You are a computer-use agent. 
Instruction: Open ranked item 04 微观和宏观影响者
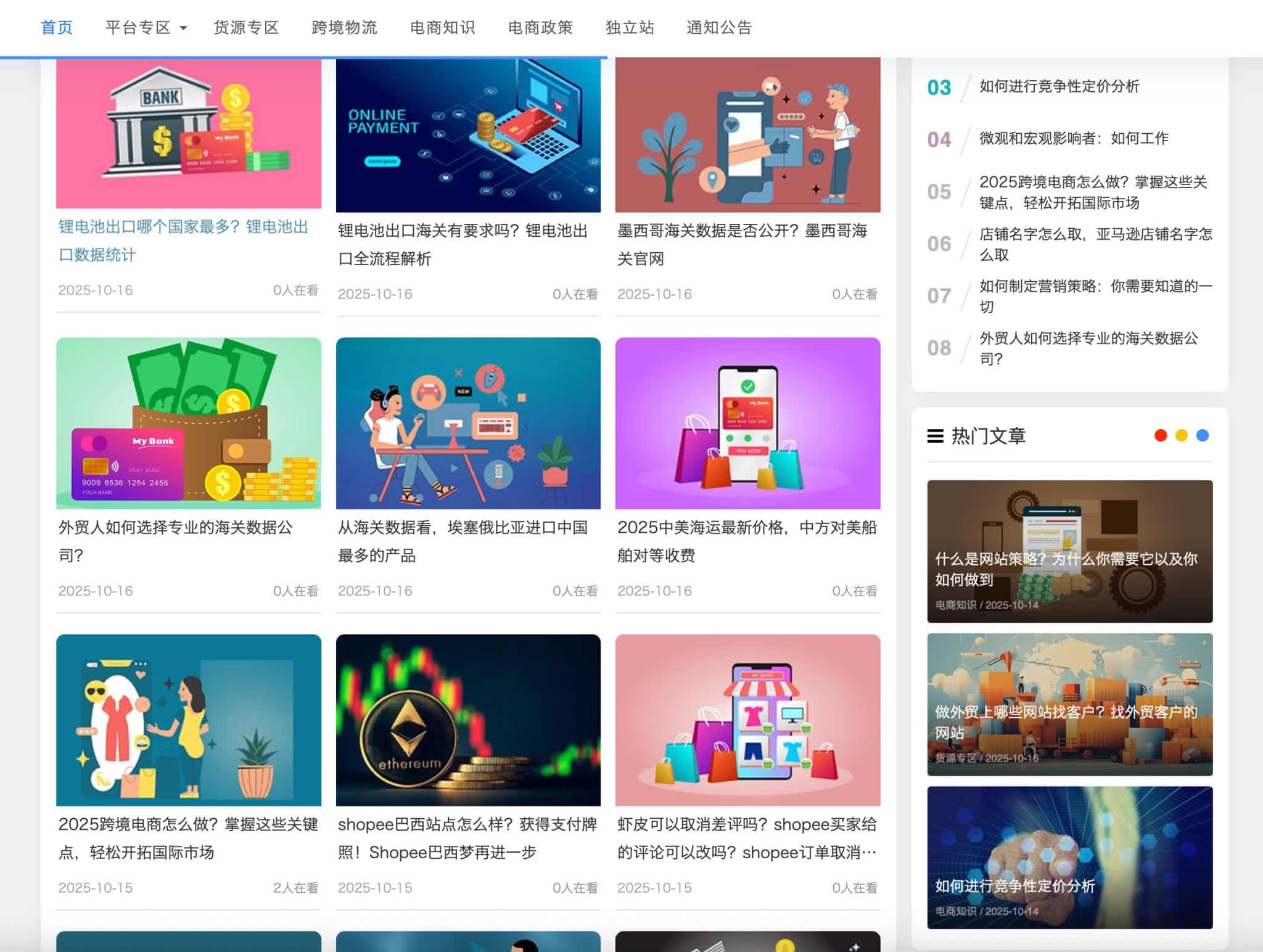pyautogui.click(x=1074, y=139)
